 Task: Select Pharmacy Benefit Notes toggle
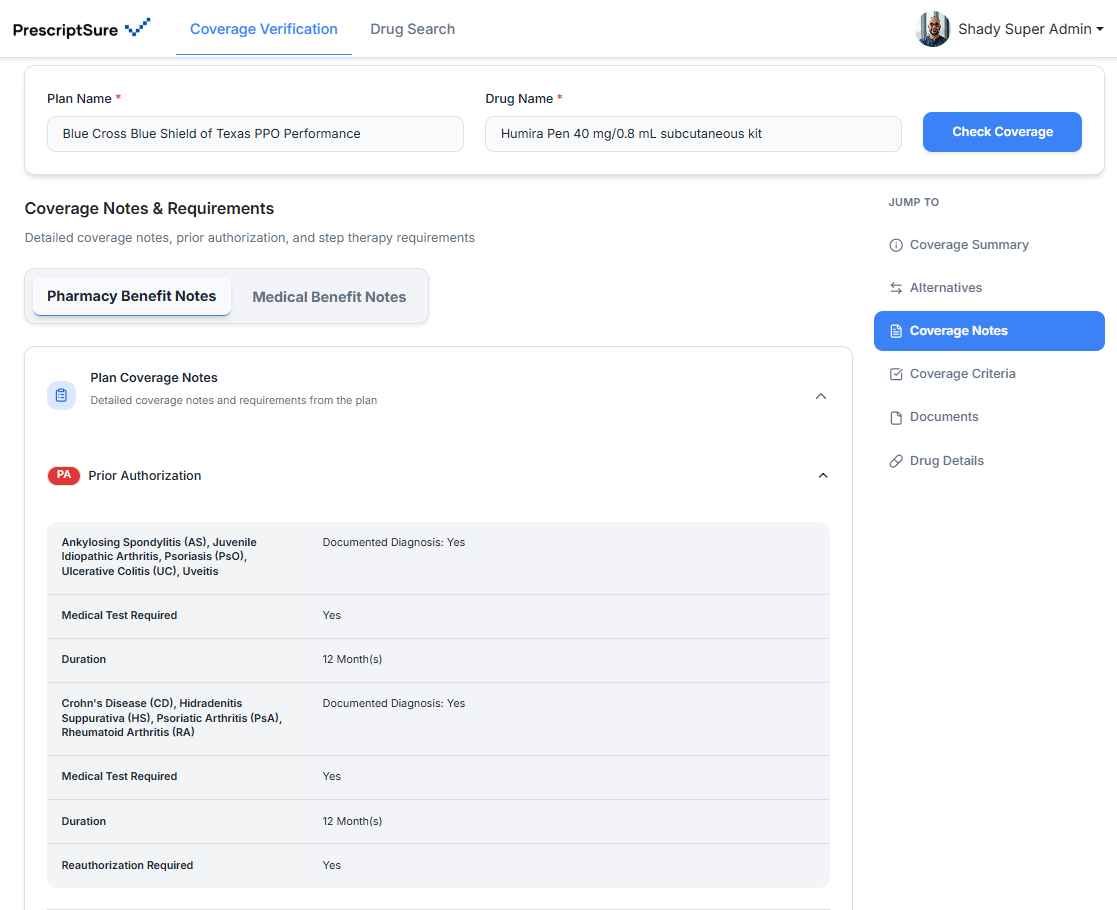tap(132, 296)
